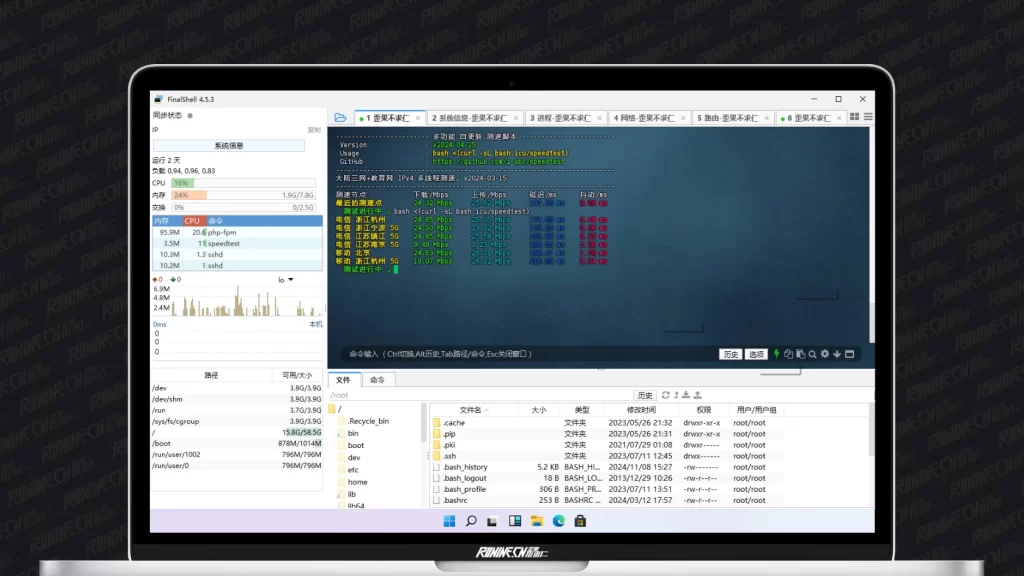The width and height of the screenshot is (1024, 576).
Task: Open the network interface 'lo' dropdown
Action: pyautogui.click(x=286, y=279)
